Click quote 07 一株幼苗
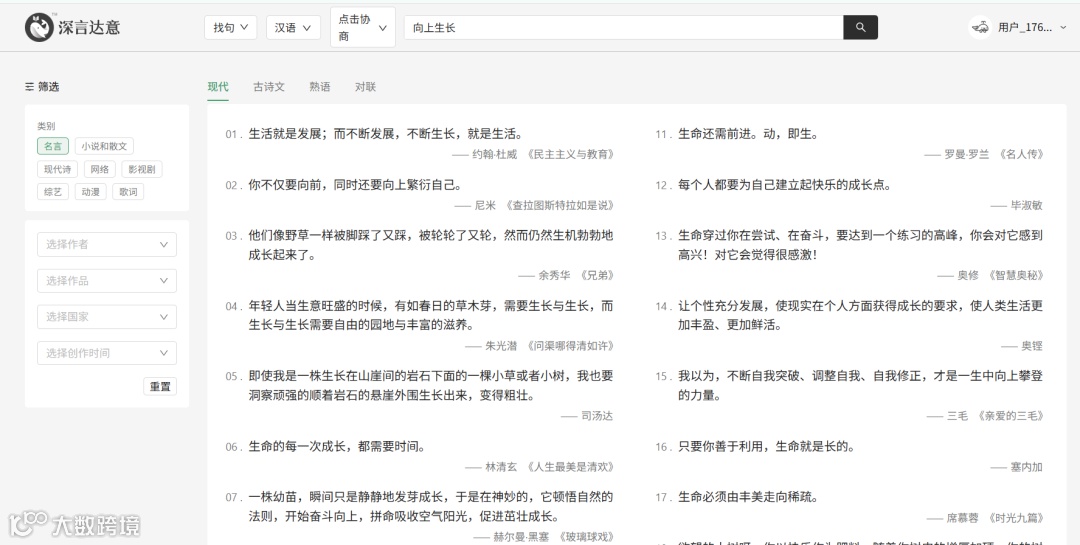Viewport: 1080px width, 545px height. click(430, 506)
